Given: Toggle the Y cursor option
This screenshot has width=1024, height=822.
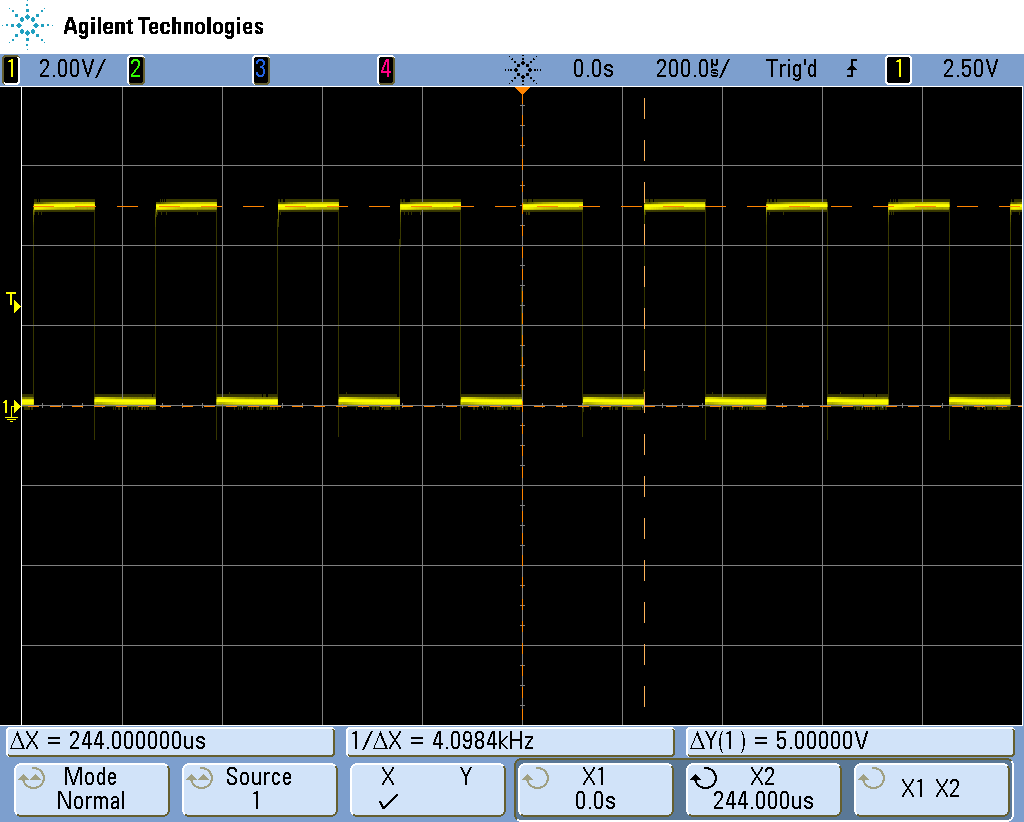Looking at the screenshot, I should (x=465, y=777).
